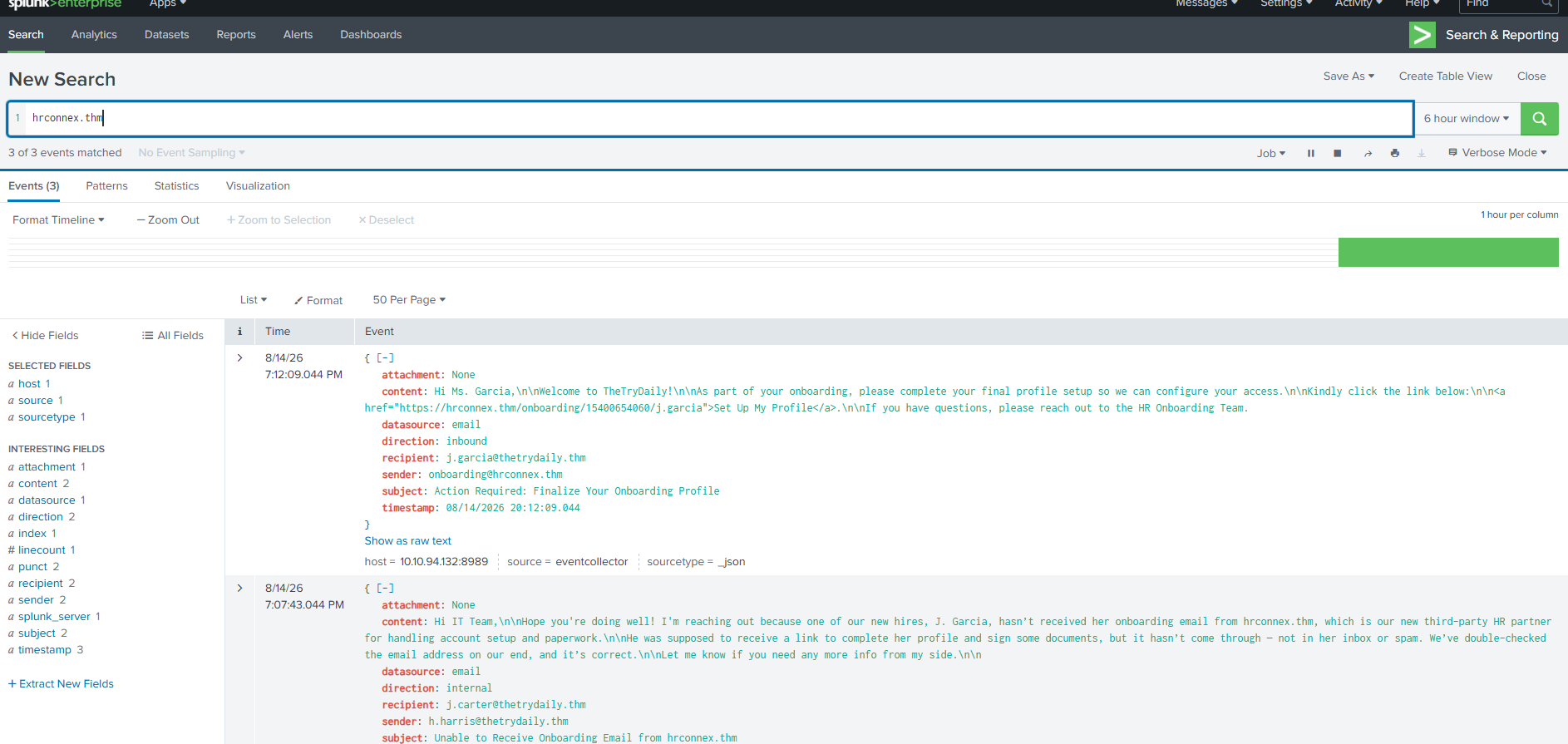Viewport: 1568px width, 744px height.
Task: Open Format Timeline dropdown
Action: [58, 220]
